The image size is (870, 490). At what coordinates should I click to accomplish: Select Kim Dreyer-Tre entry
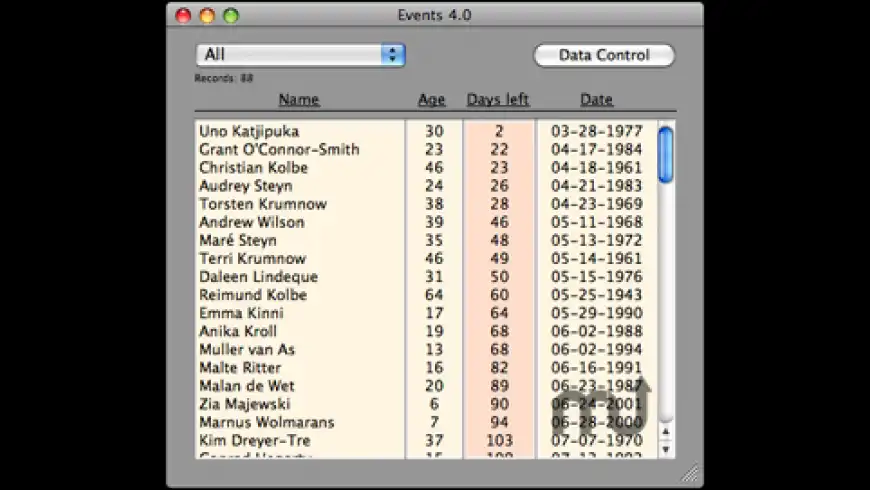(x=255, y=440)
